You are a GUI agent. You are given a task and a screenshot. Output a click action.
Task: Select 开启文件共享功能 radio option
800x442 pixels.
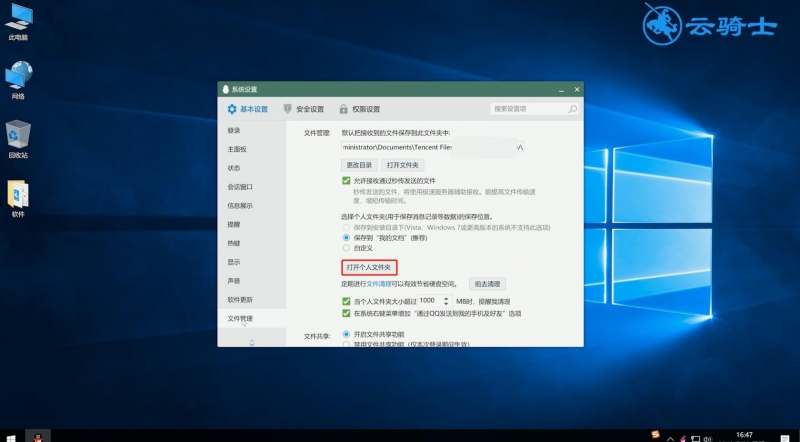click(x=346, y=334)
